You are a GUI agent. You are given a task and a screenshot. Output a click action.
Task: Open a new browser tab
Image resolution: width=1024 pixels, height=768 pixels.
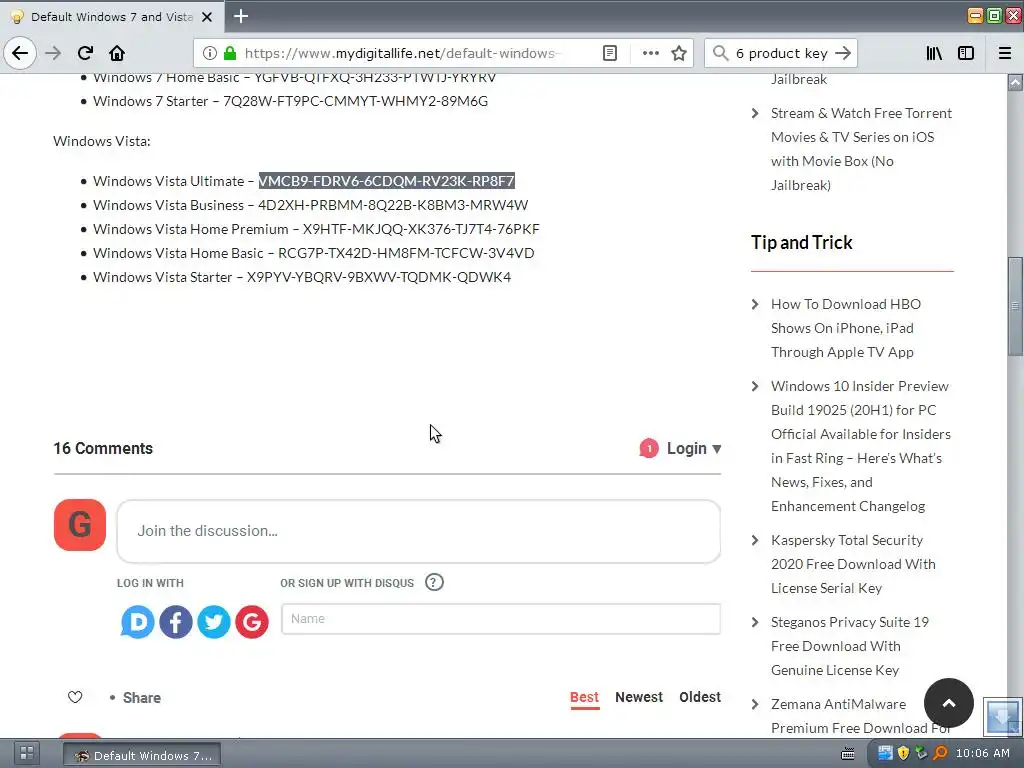pos(241,16)
